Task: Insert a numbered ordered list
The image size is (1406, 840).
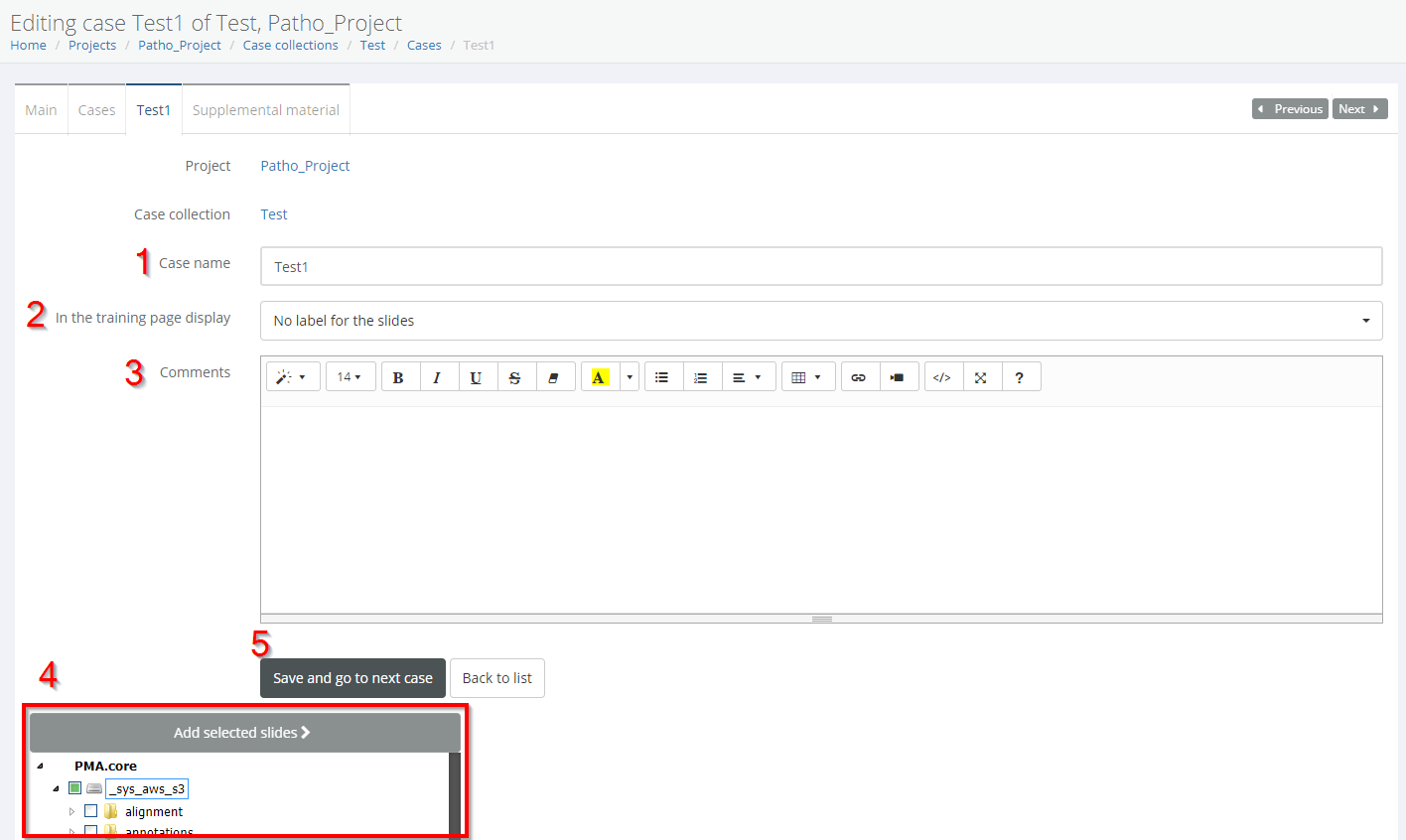Action: tap(701, 377)
